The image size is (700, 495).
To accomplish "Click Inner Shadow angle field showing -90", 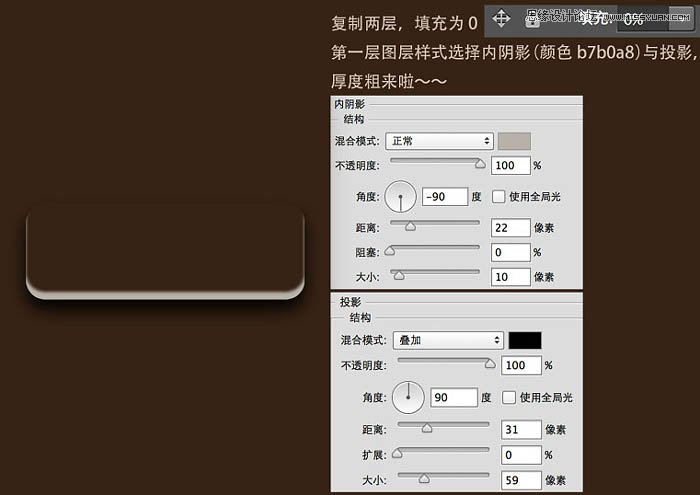I will point(445,197).
